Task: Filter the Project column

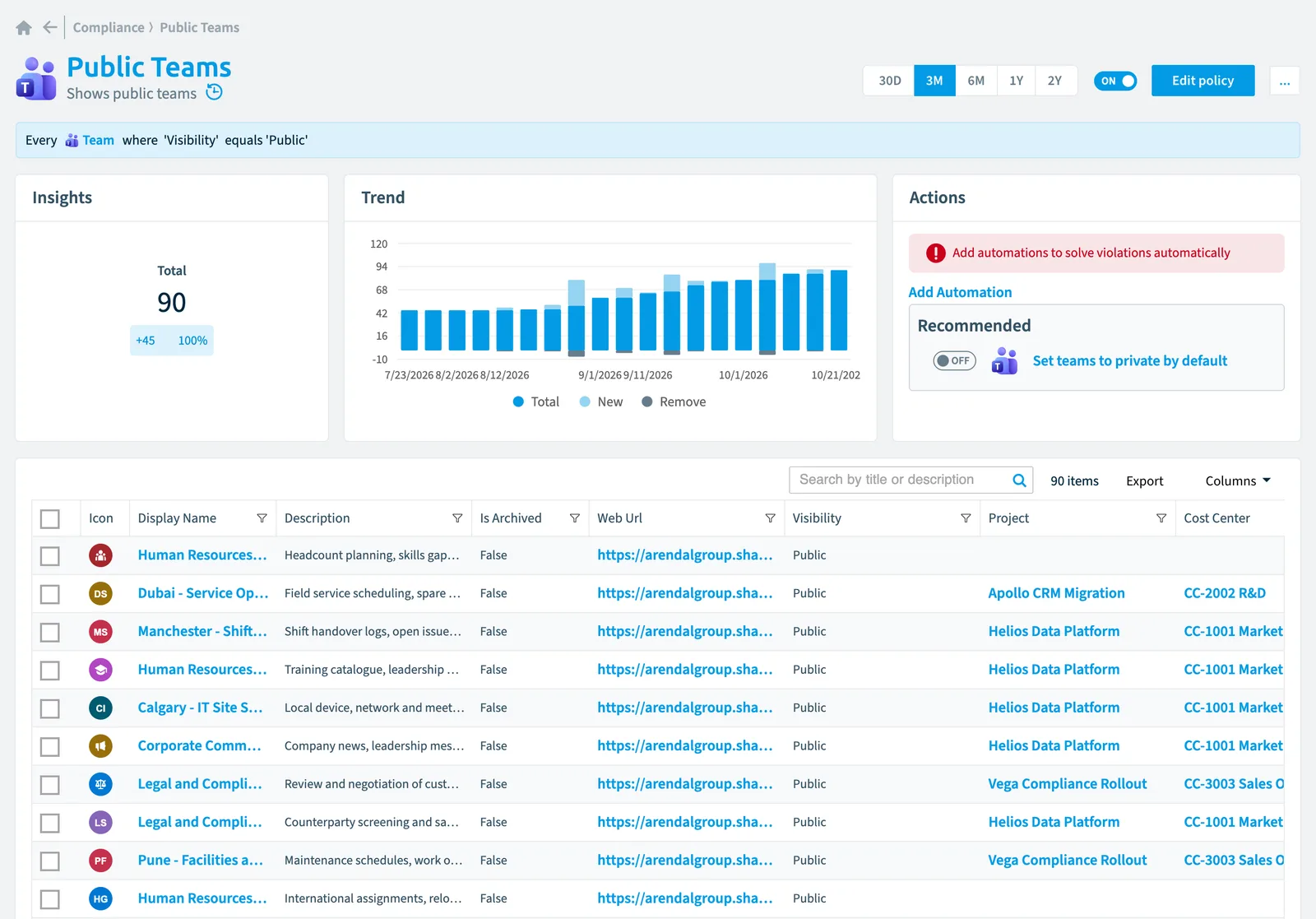Action: [1161, 518]
